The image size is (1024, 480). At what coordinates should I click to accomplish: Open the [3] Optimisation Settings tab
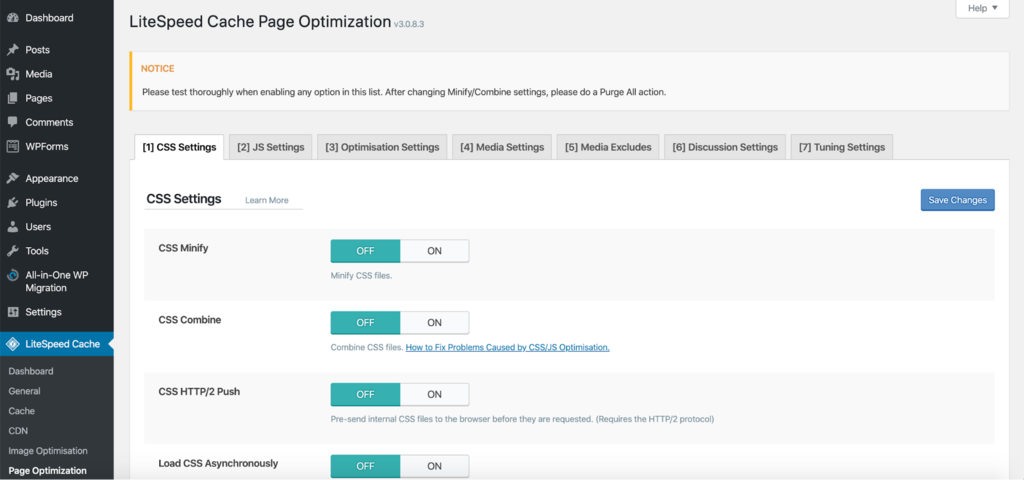pyautogui.click(x=382, y=147)
